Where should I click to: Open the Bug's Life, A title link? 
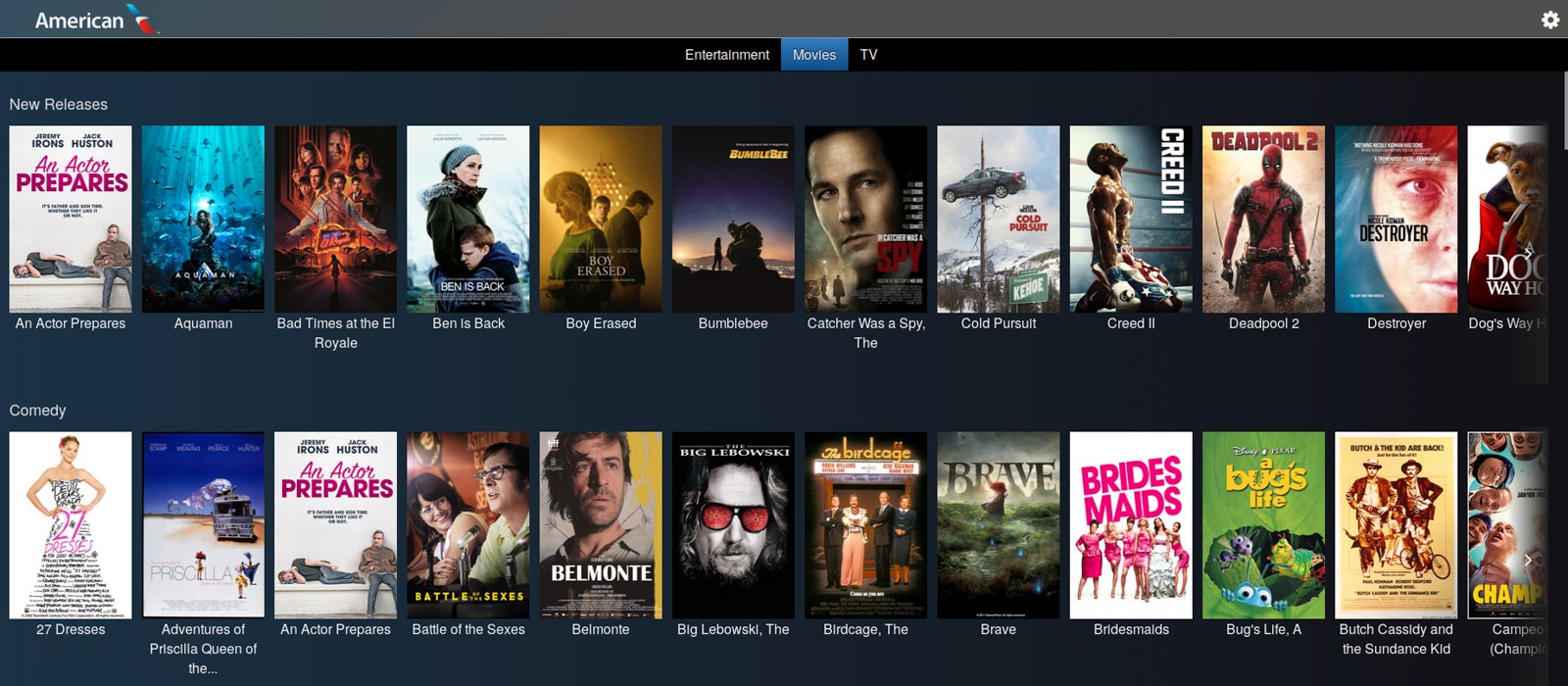[1263, 629]
